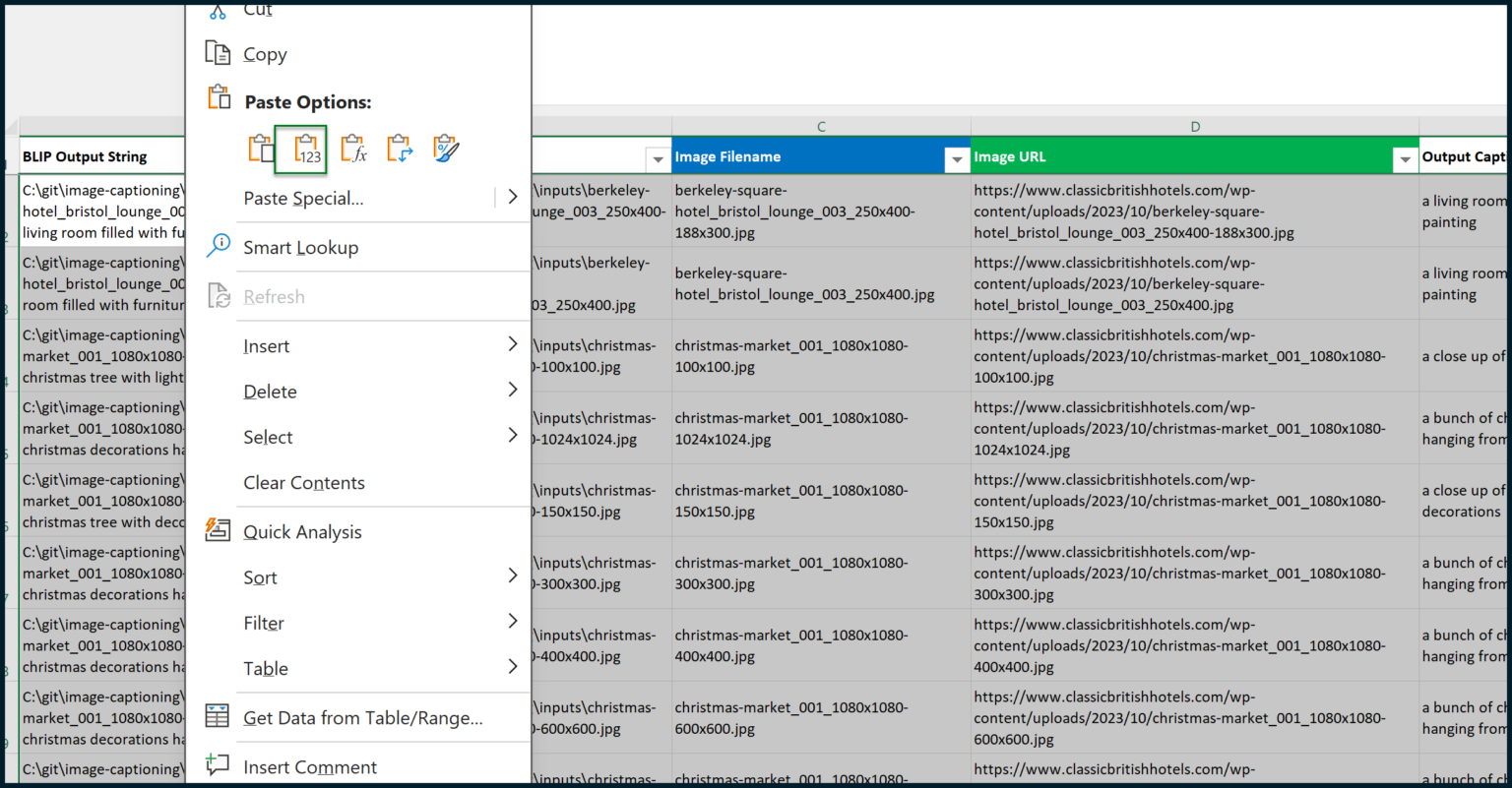Select the Paste Formatting brush icon
Image resolution: width=1512 pixels, height=788 pixels.
tap(446, 149)
